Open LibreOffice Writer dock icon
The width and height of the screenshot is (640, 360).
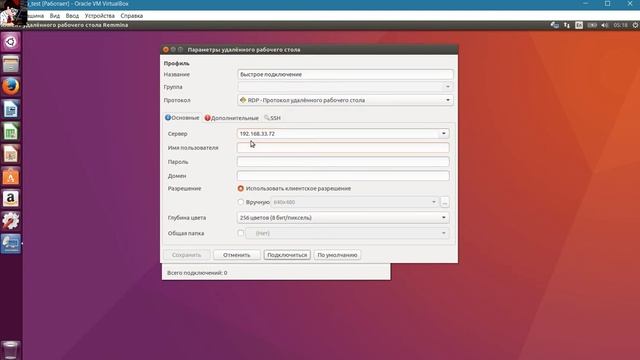coord(11,109)
